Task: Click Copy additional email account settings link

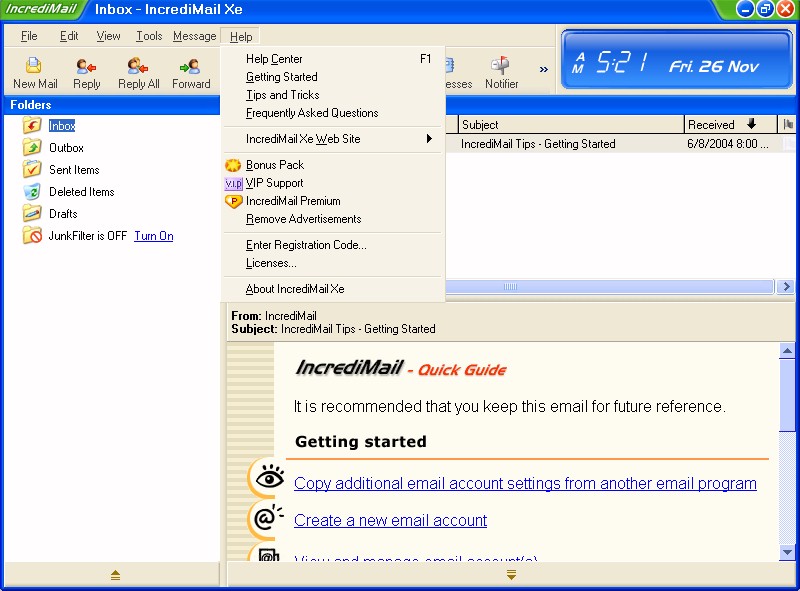Action: 525,484
